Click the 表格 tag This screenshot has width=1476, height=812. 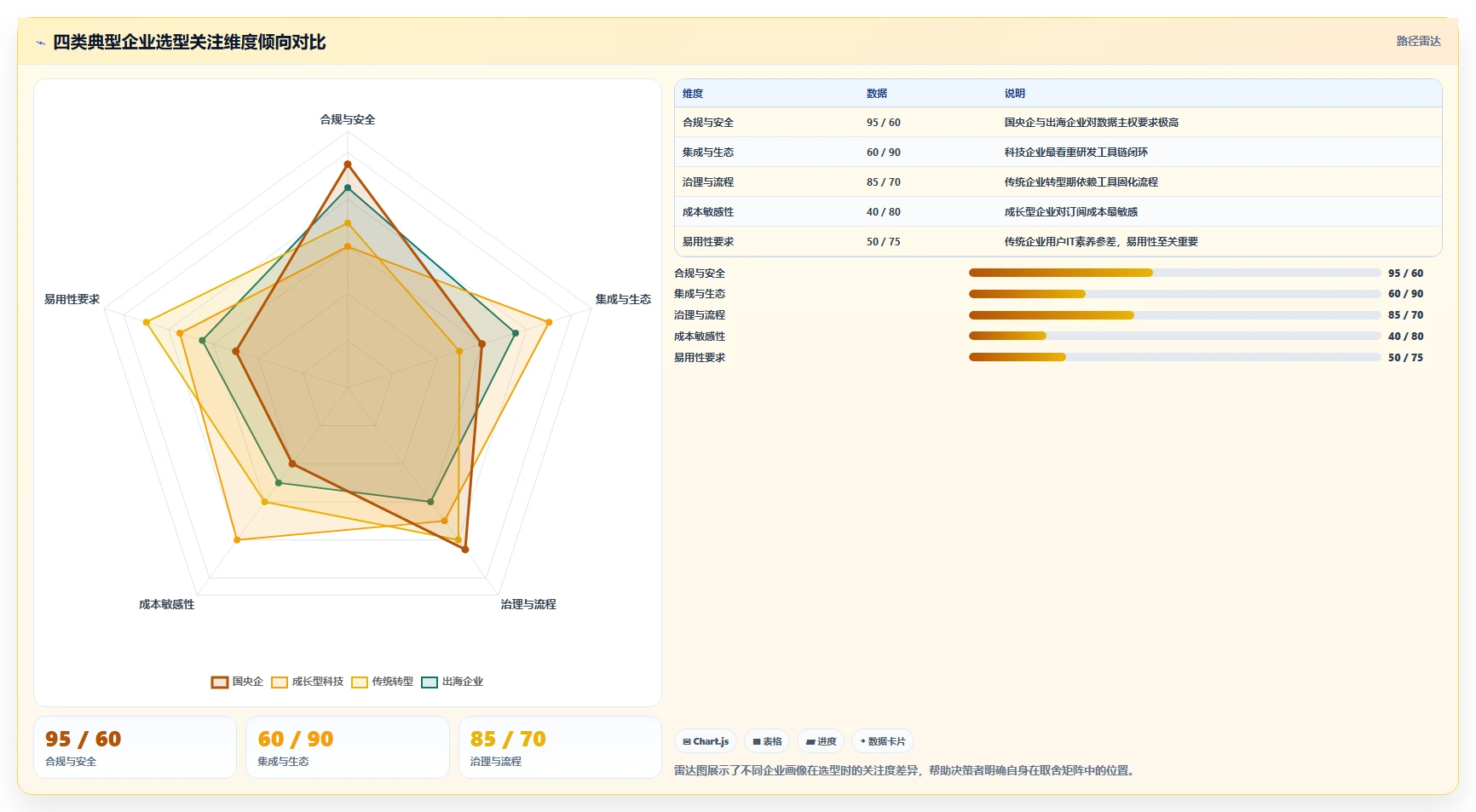tap(767, 741)
